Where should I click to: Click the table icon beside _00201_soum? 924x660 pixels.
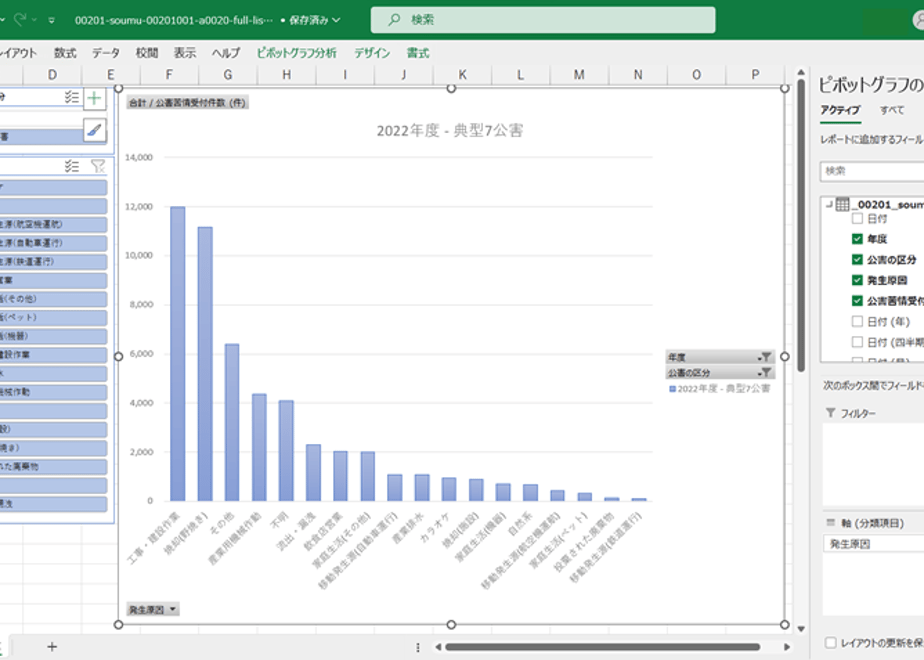pyautogui.click(x=843, y=204)
